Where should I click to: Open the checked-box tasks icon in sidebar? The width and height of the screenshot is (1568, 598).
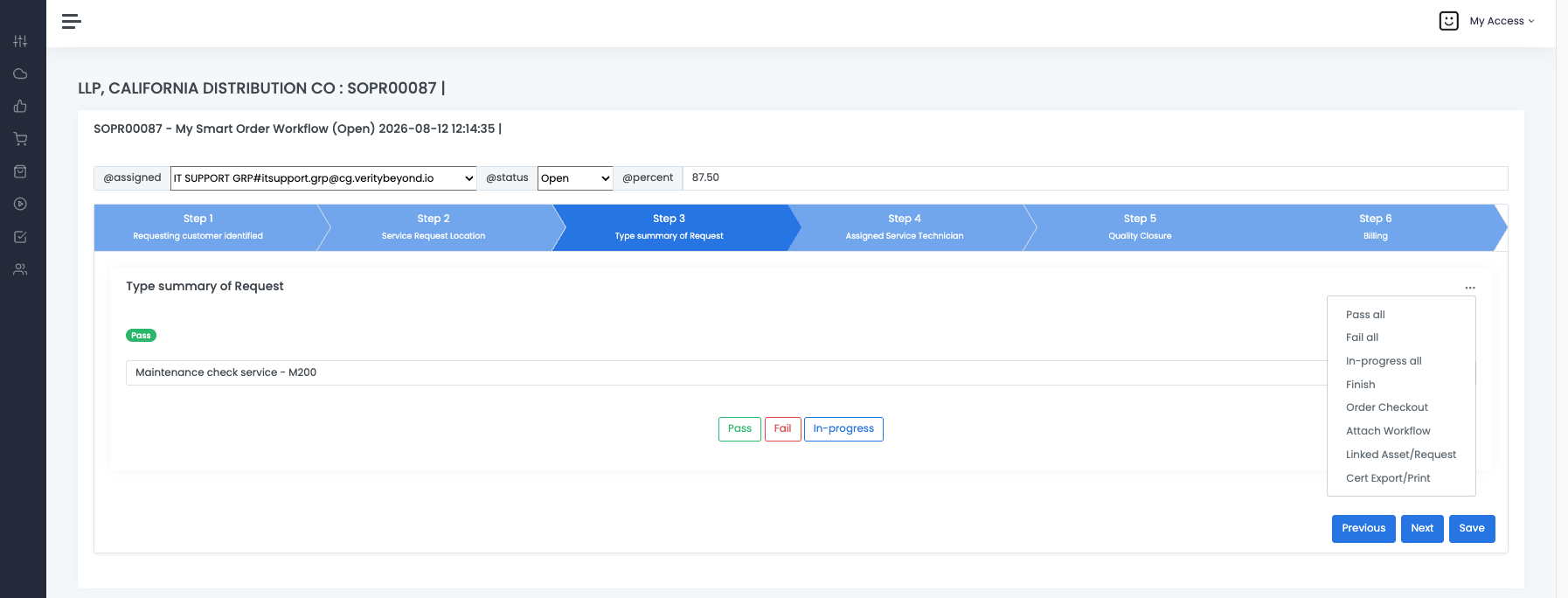(20, 237)
